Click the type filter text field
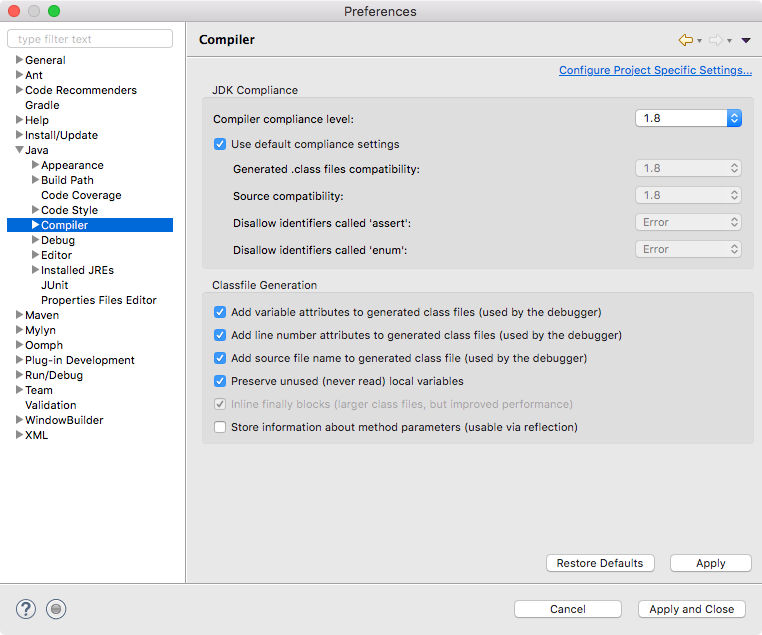762x635 pixels. click(90, 39)
